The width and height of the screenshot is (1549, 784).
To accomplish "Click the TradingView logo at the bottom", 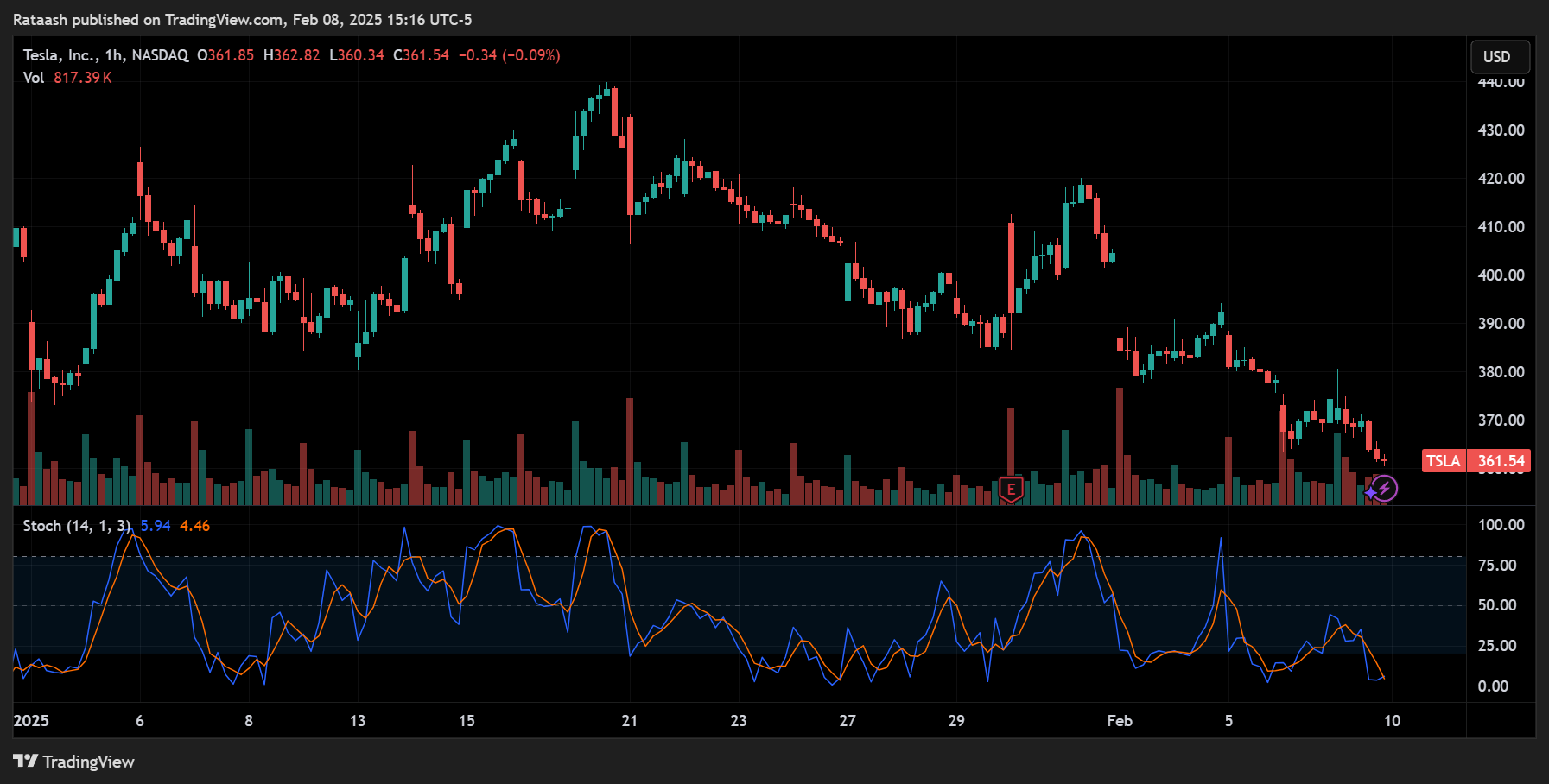I will [x=74, y=762].
